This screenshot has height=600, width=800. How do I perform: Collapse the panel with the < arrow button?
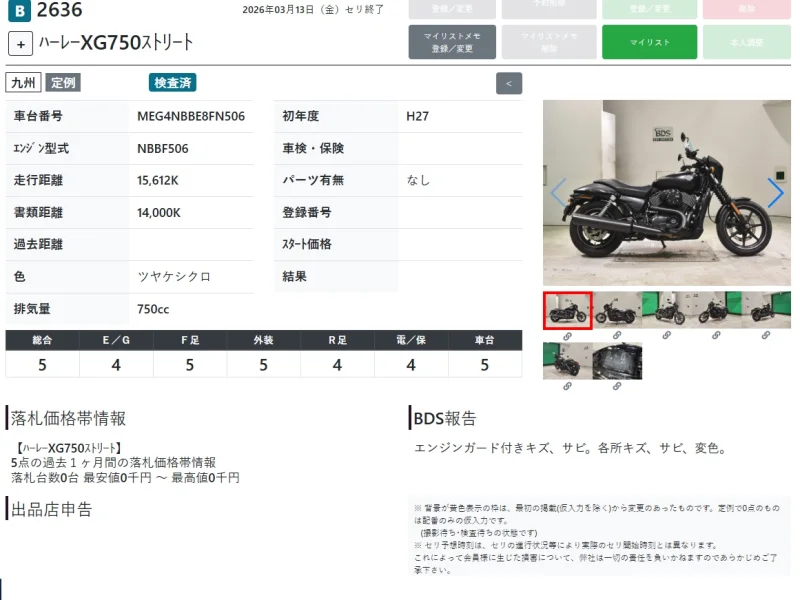point(509,84)
